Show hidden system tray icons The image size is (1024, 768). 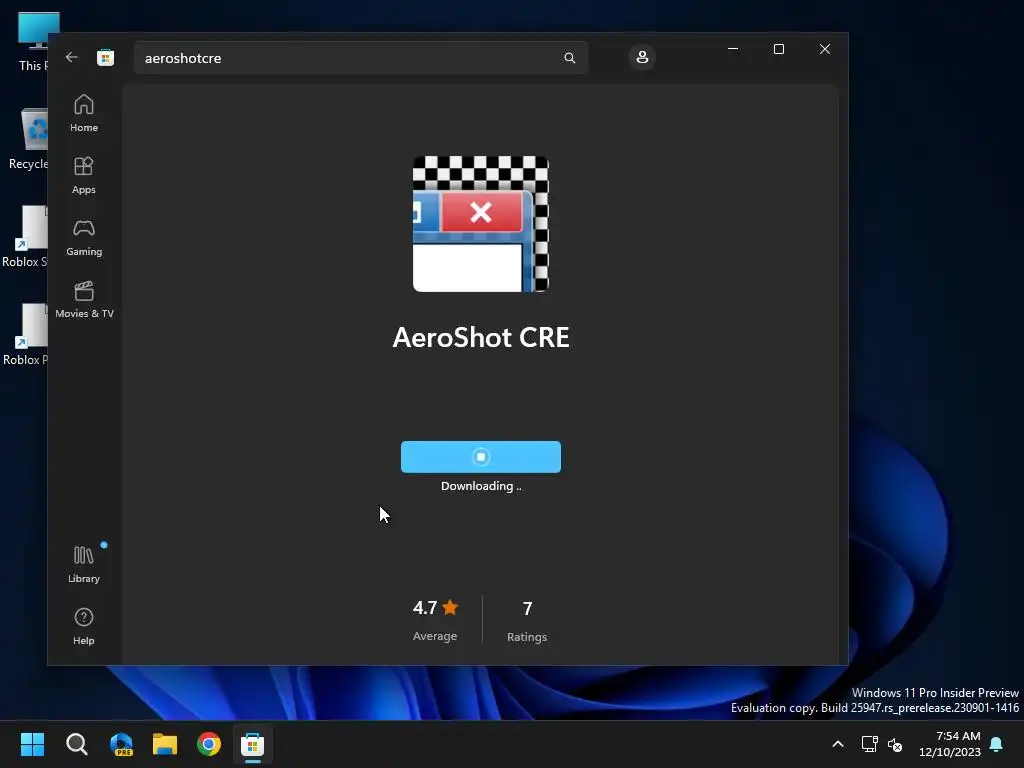[x=838, y=744]
